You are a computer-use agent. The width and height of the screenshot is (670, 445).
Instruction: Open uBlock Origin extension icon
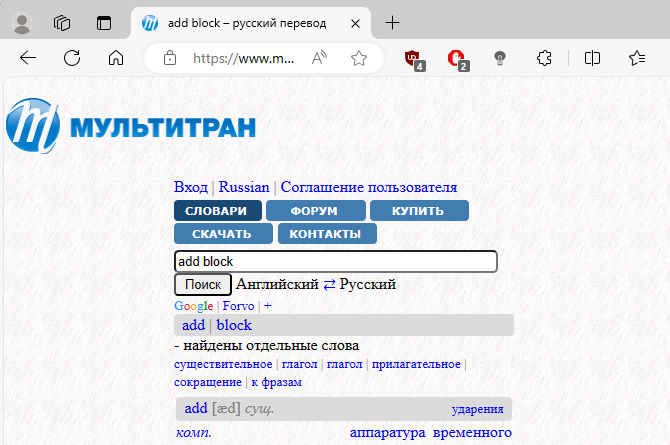tap(414, 59)
